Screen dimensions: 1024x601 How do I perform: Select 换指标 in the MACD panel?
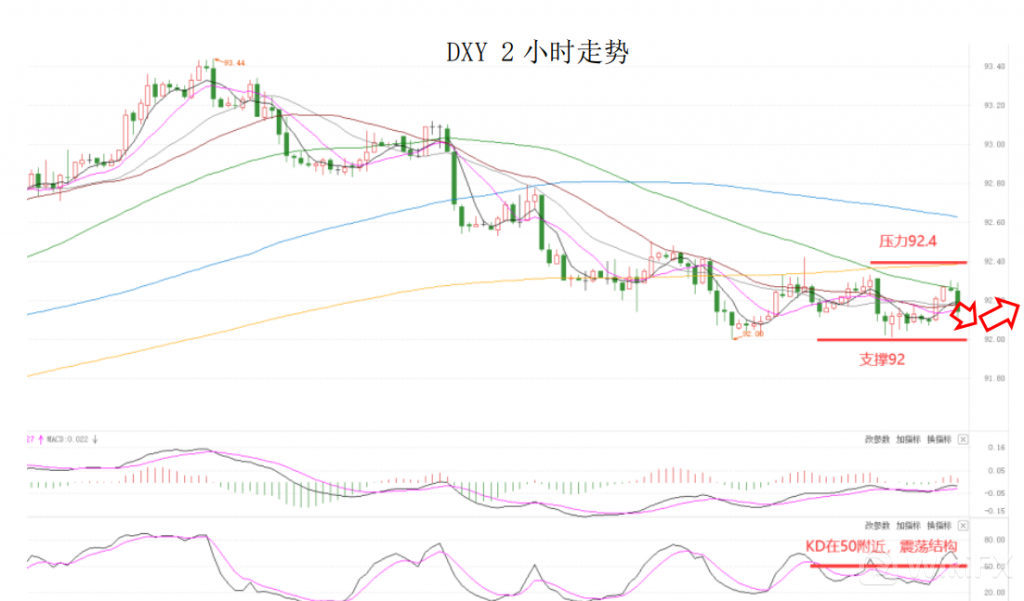(x=938, y=439)
